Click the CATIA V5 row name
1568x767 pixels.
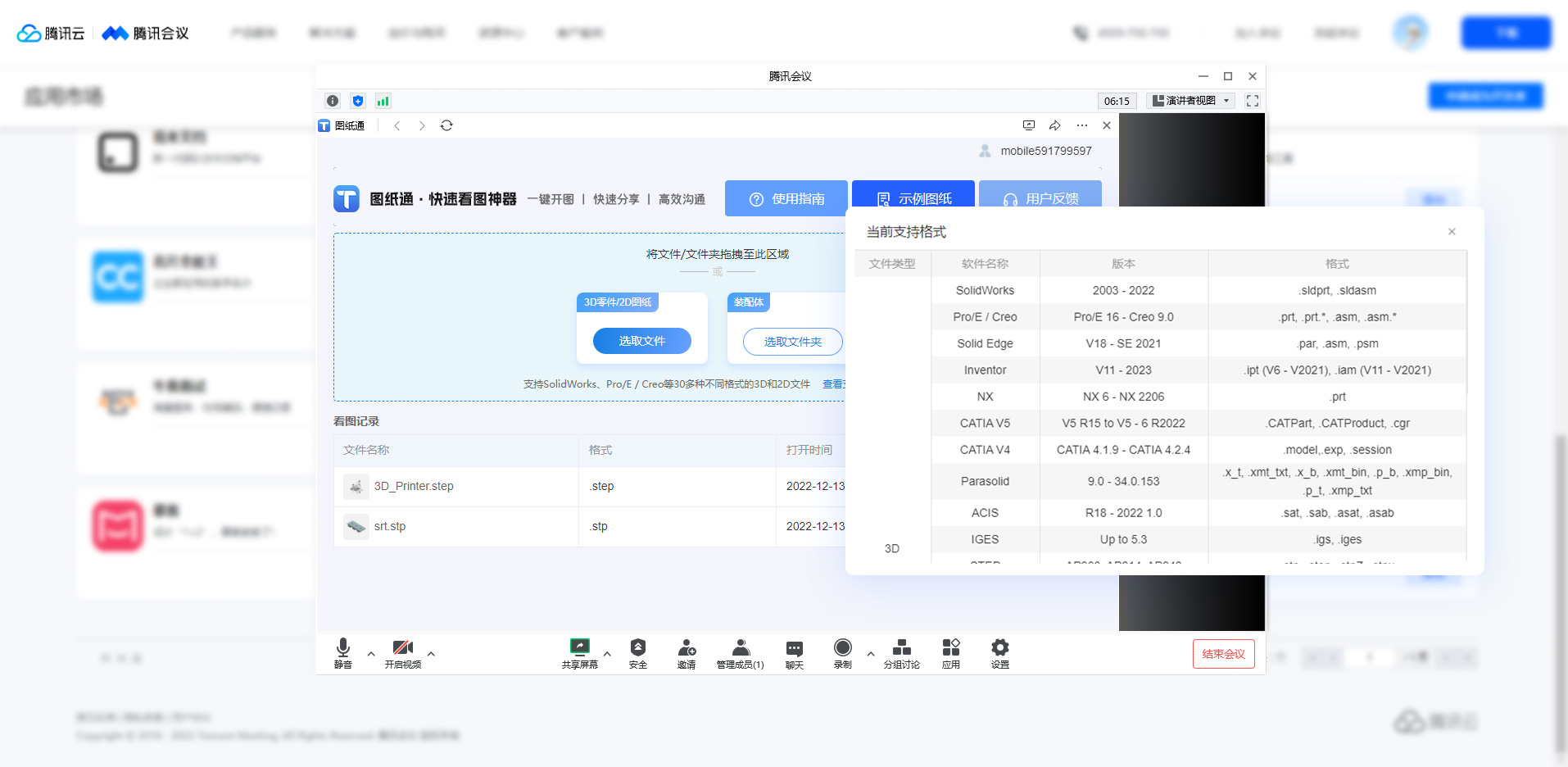(985, 424)
